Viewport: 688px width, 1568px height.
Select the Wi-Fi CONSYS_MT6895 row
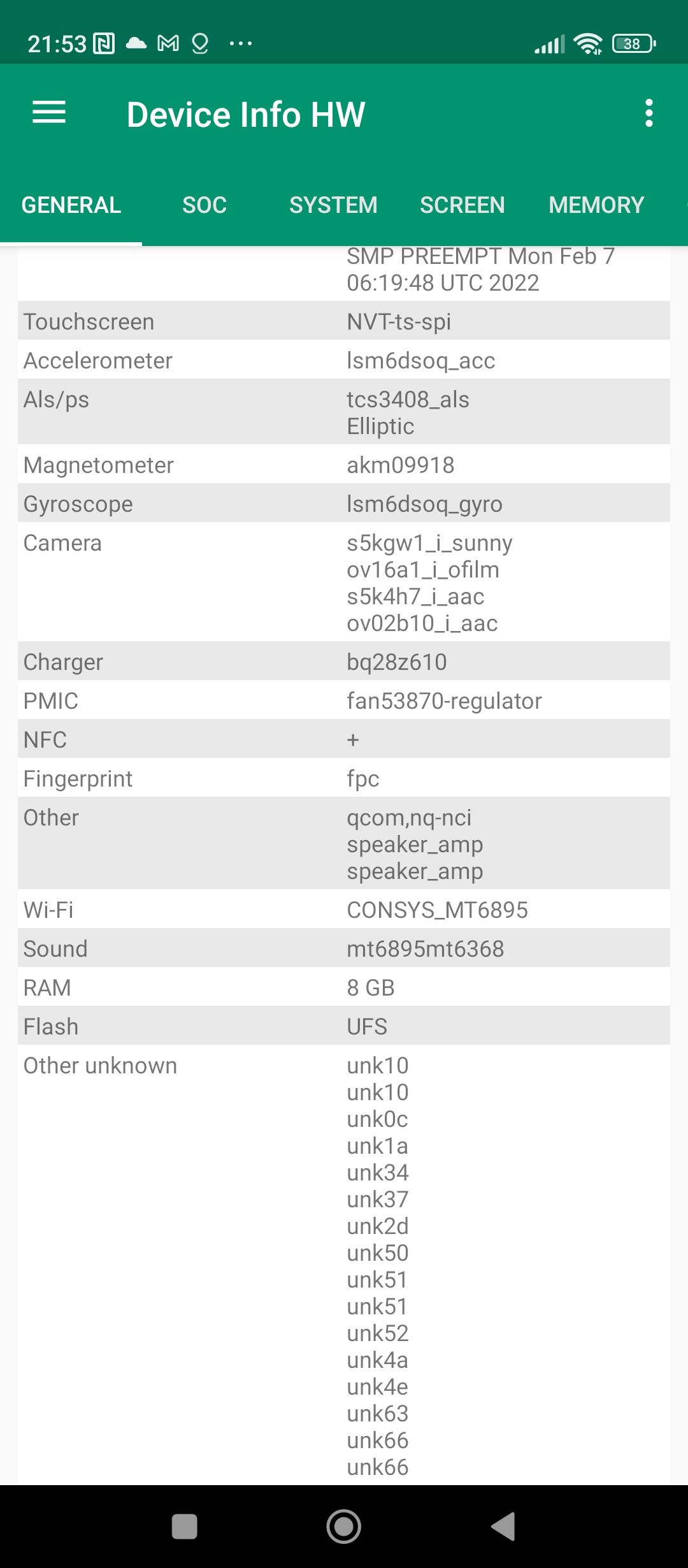tap(344, 910)
